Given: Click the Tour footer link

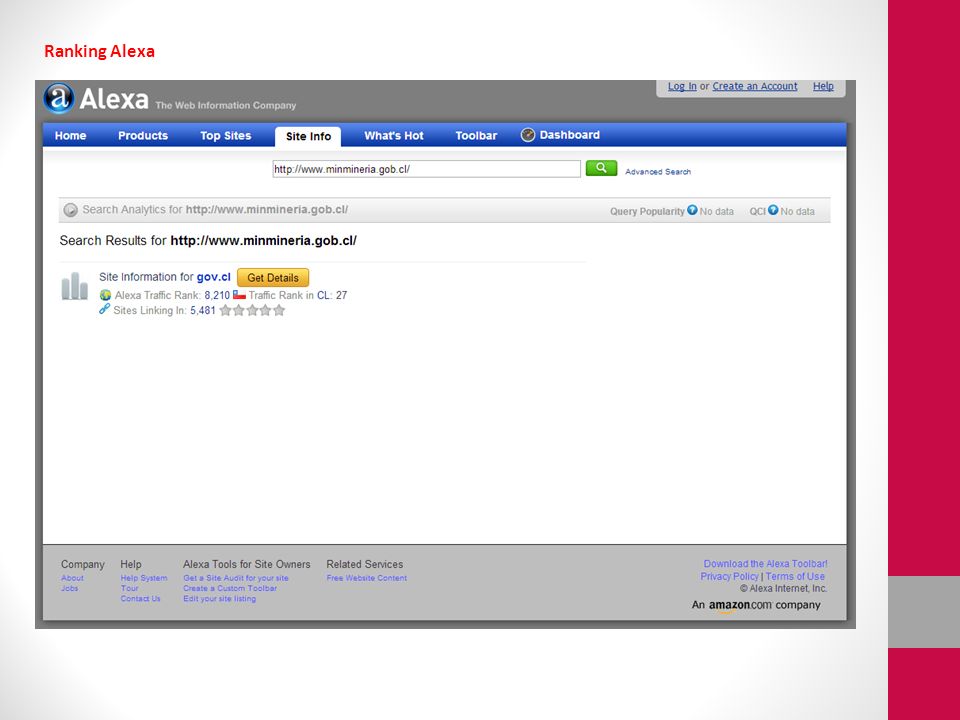Looking at the screenshot, I should (129, 588).
